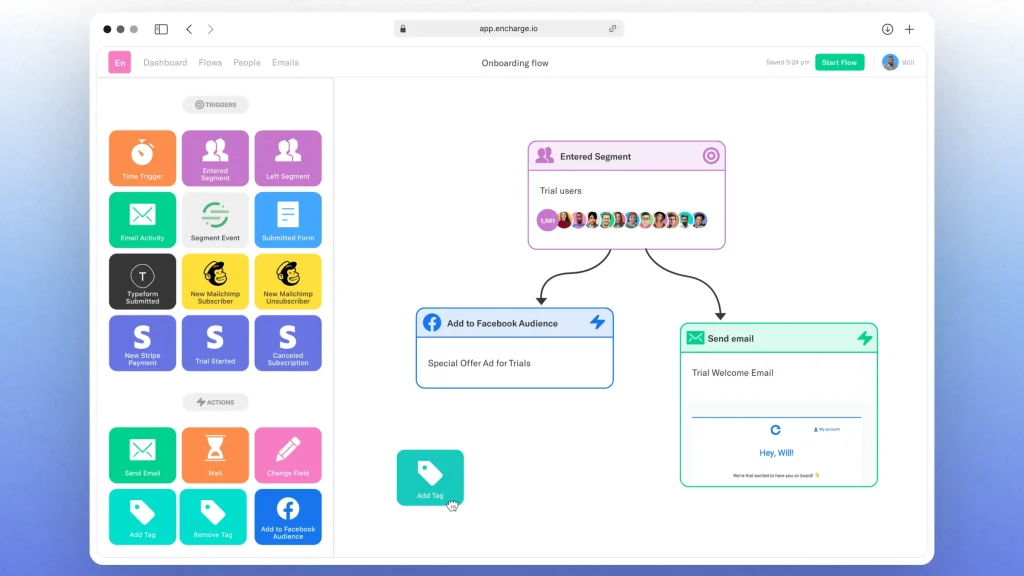Choose the Typeform Submitted trigger

click(141, 281)
